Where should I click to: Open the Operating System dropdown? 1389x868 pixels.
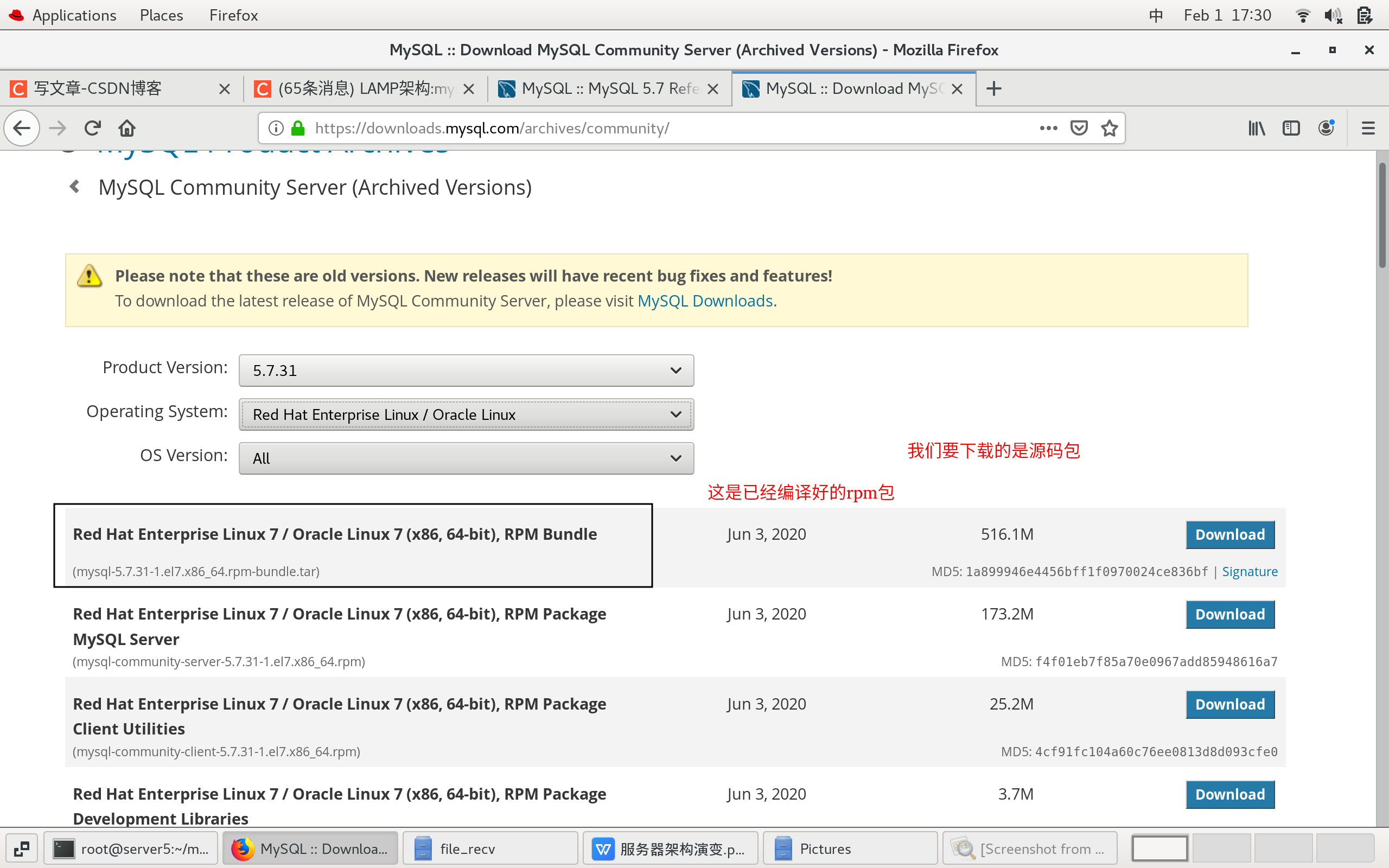pos(466,414)
